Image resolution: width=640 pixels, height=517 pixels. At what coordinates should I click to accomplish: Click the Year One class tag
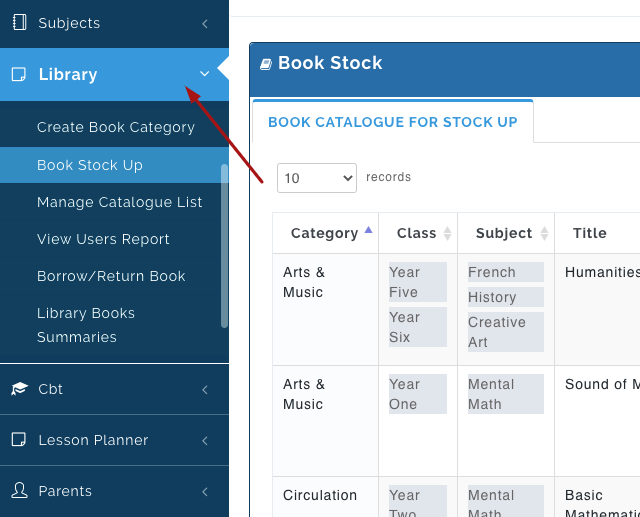[x=418, y=394]
